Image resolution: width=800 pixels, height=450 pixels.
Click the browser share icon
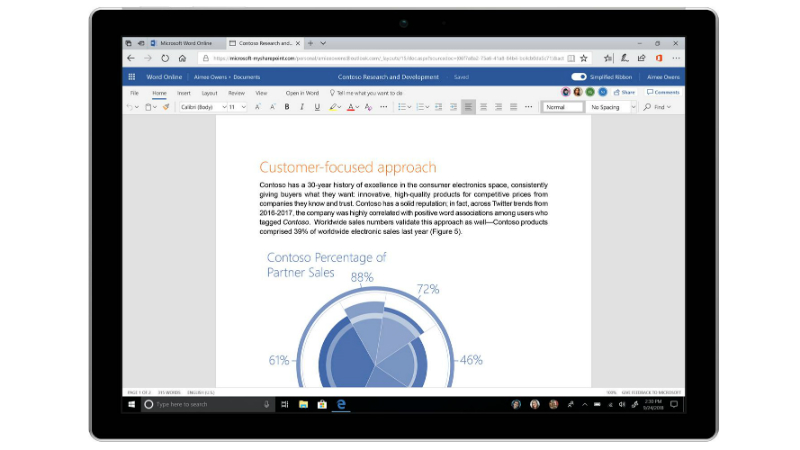click(x=642, y=58)
